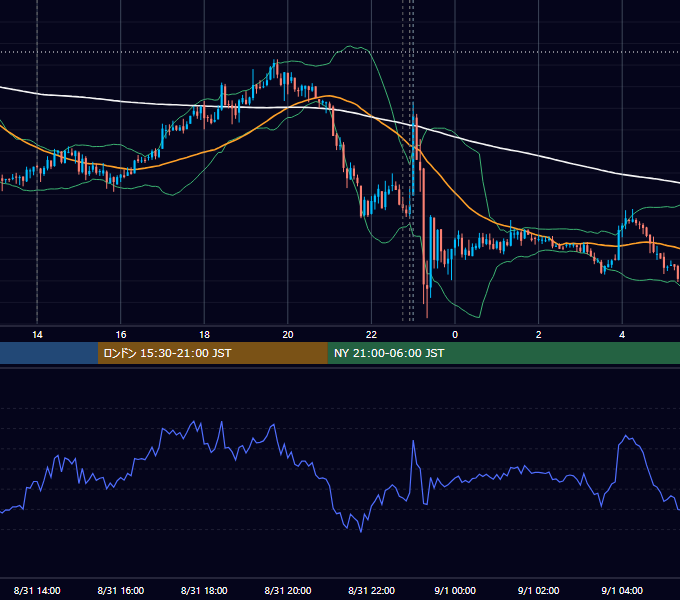Viewport: 680px width, 600px height.
Task: Select the blue session bar before ロンドン
Action: (x=49, y=353)
